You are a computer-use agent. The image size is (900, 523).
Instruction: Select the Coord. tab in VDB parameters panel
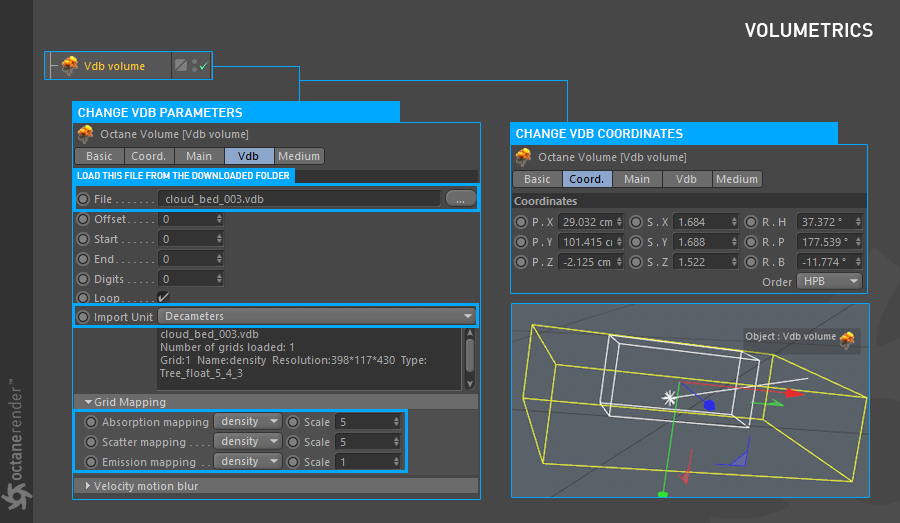[x=149, y=156]
